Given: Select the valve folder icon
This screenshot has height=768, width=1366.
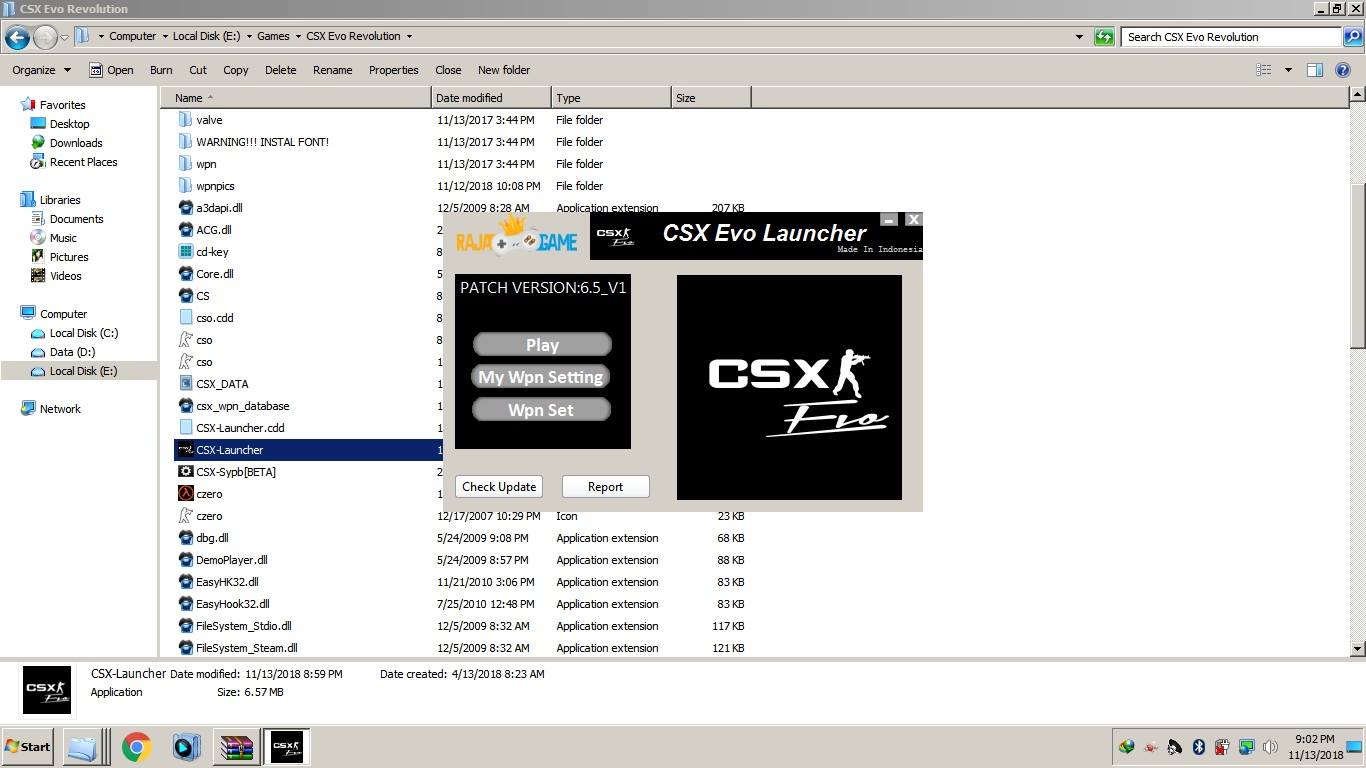Looking at the screenshot, I should pyautogui.click(x=185, y=120).
